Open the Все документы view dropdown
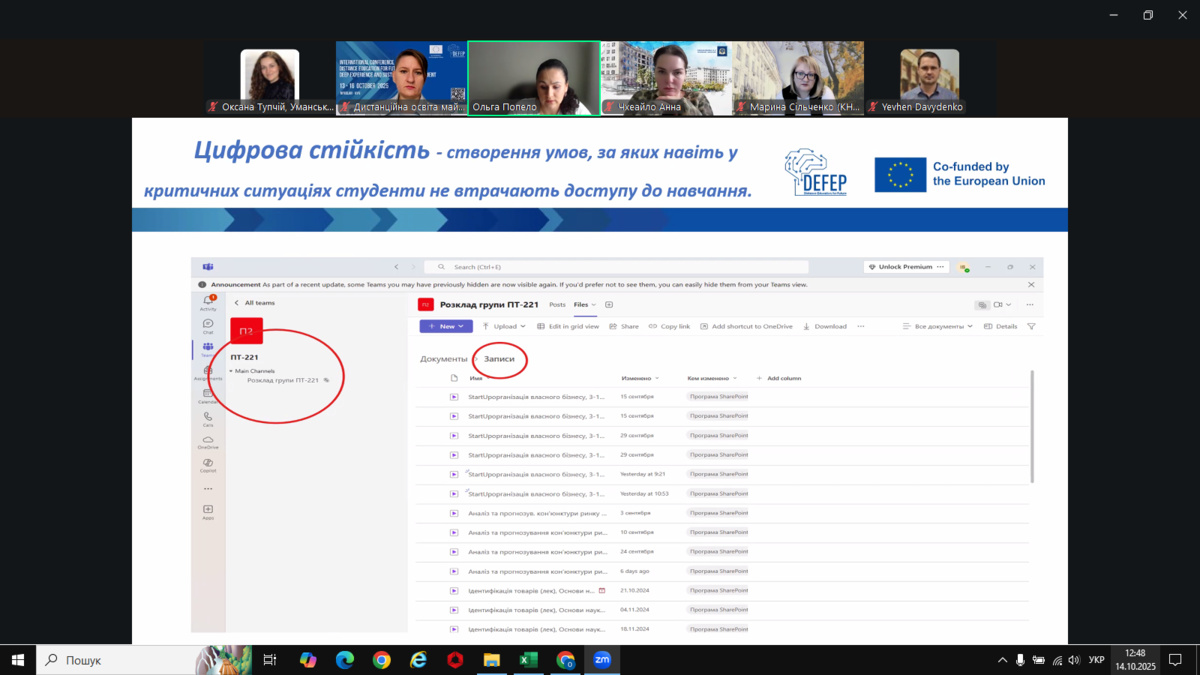Image resolution: width=1200 pixels, height=675 pixels. click(937, 326)
